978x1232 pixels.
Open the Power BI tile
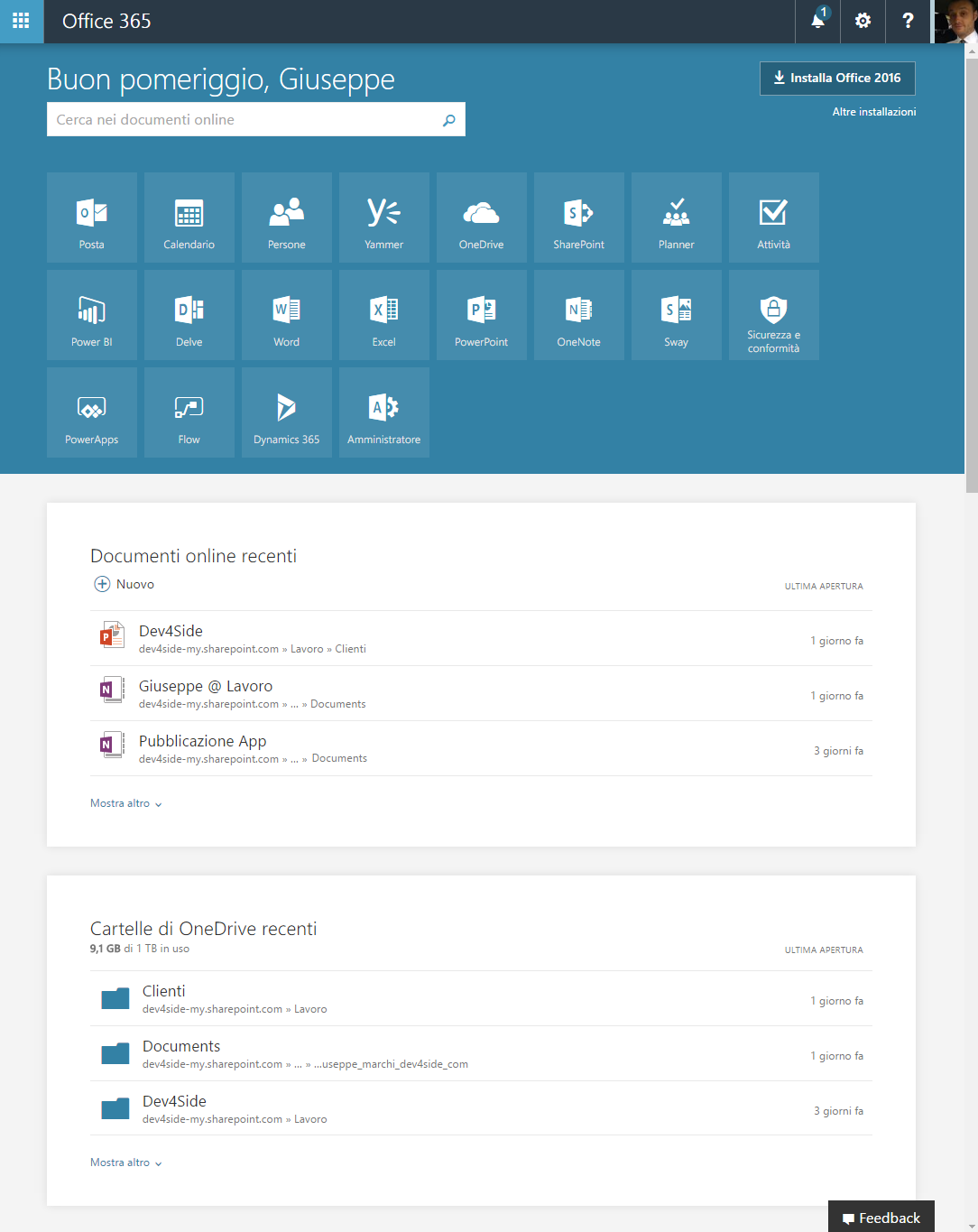92,315
